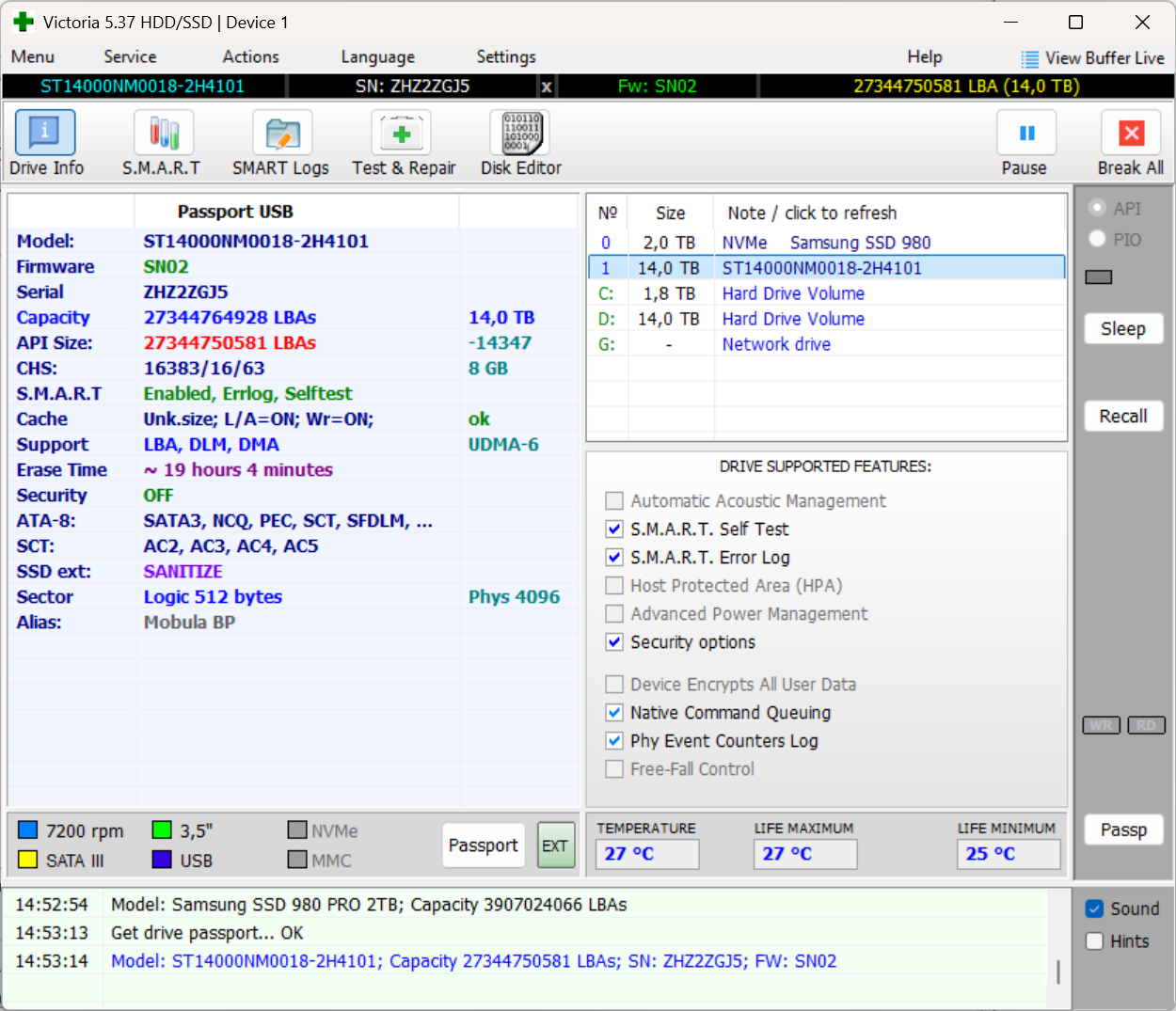
Task: Click the API Size 27344750581 LBAs value
Action: tap(230, 342)
